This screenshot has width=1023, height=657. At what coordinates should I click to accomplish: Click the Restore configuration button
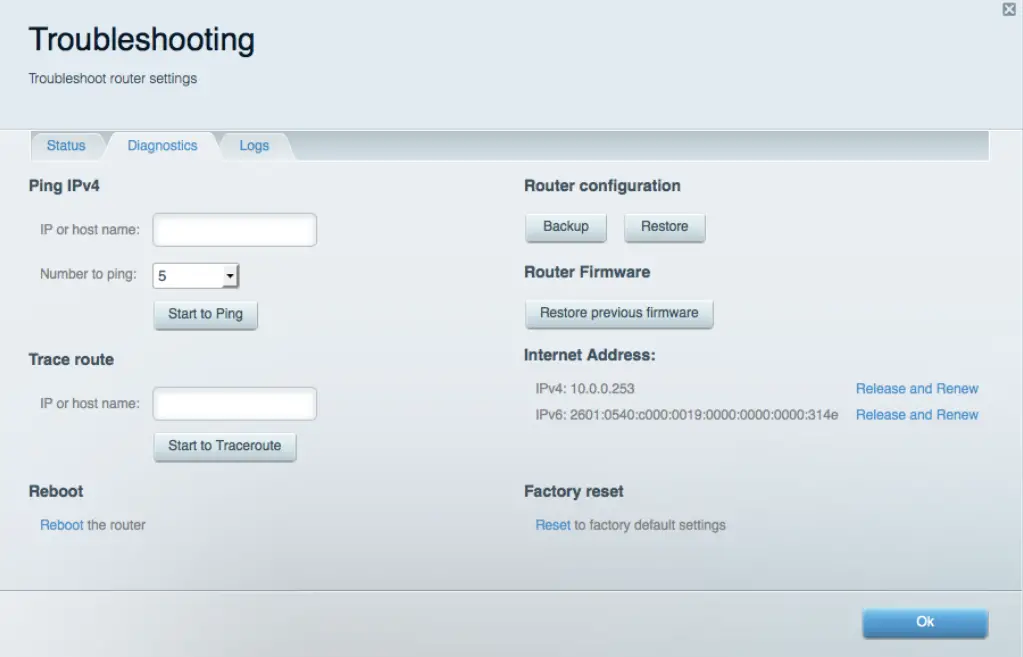pos(664,227)
